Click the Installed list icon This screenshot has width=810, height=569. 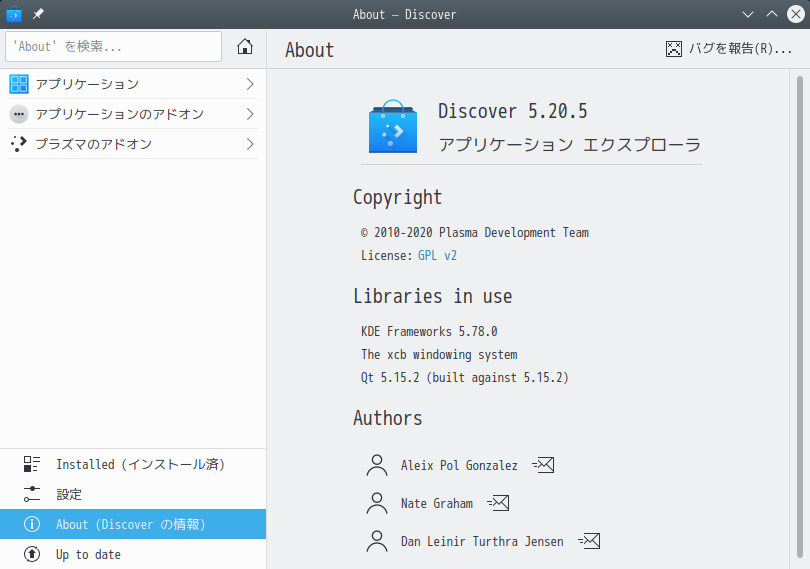(32, 464)
